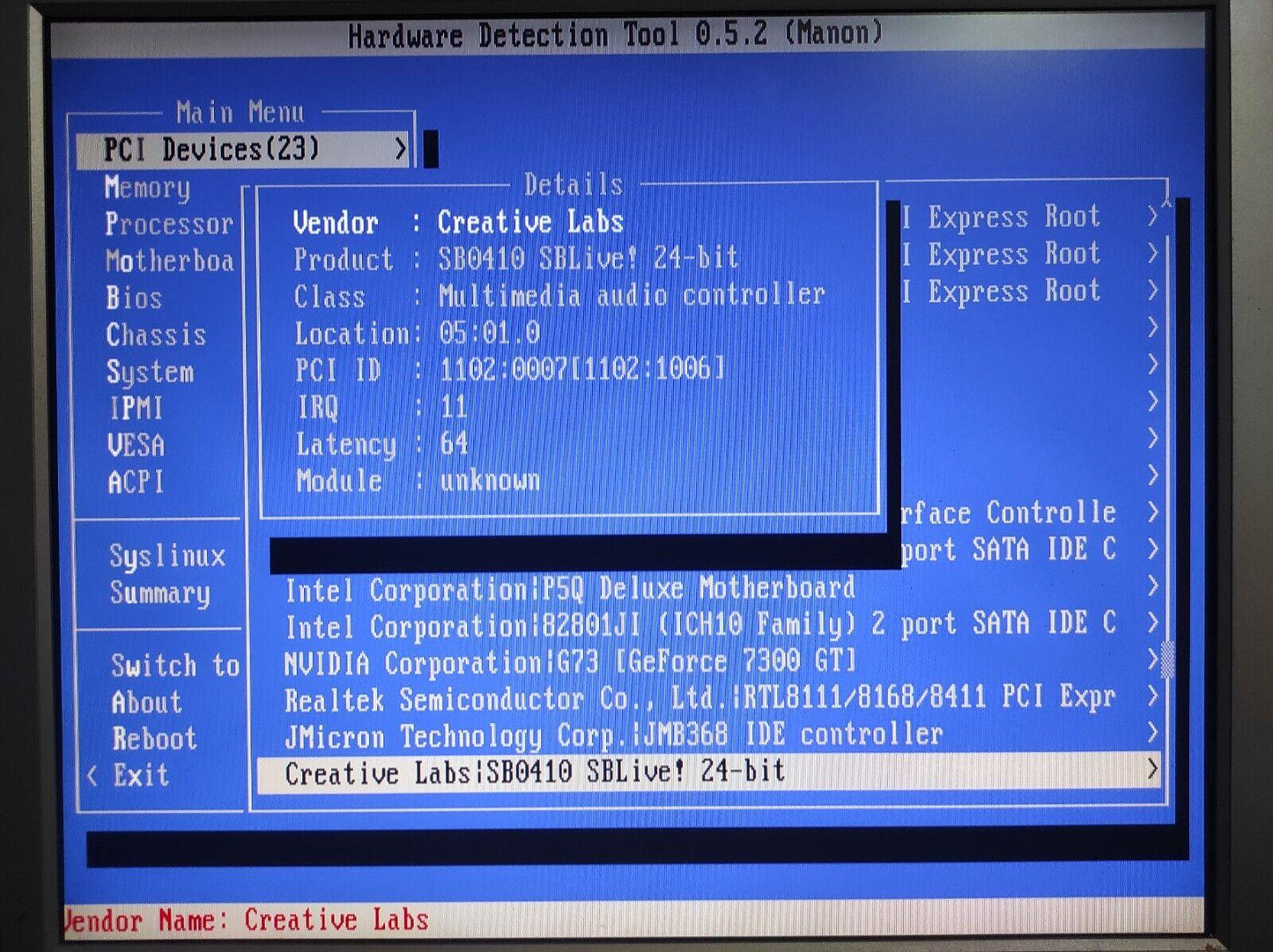
Task: Expand arrow next to PCI Devices(23)
Action: click(400, 150)
